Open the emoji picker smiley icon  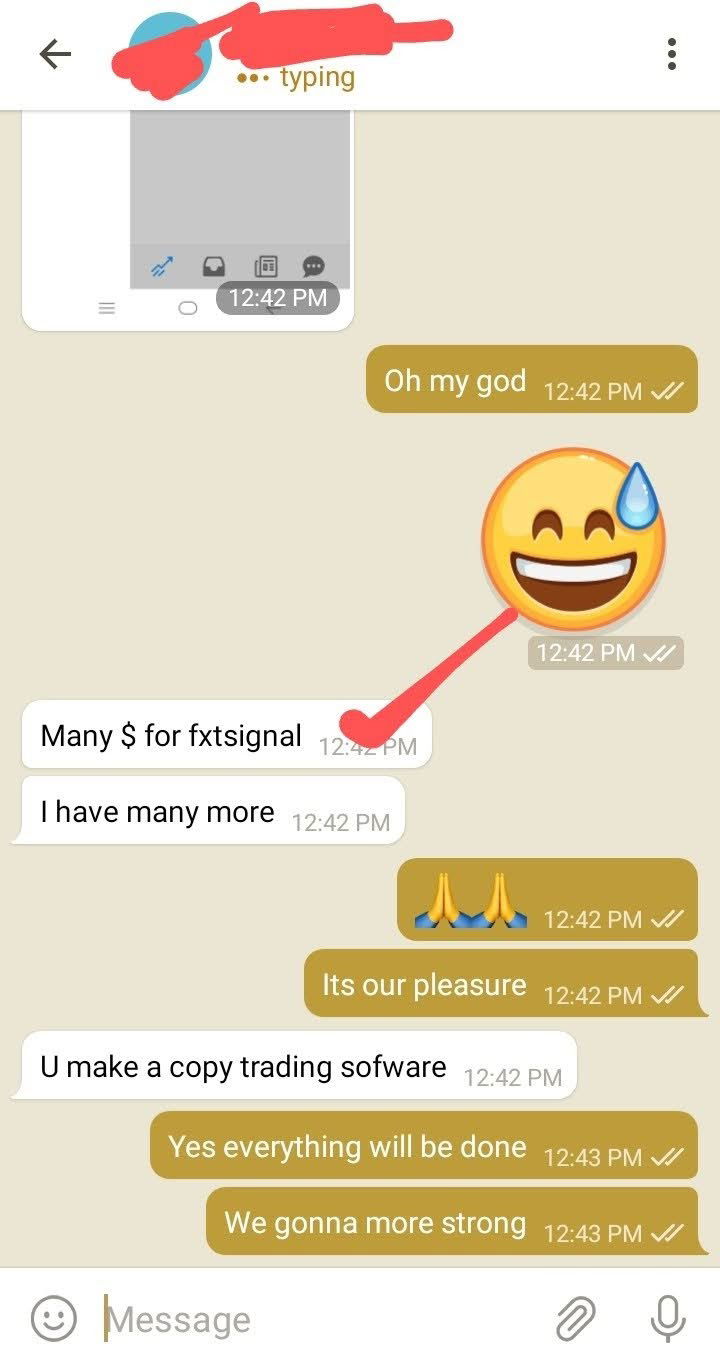click(x=53, y=1319)
